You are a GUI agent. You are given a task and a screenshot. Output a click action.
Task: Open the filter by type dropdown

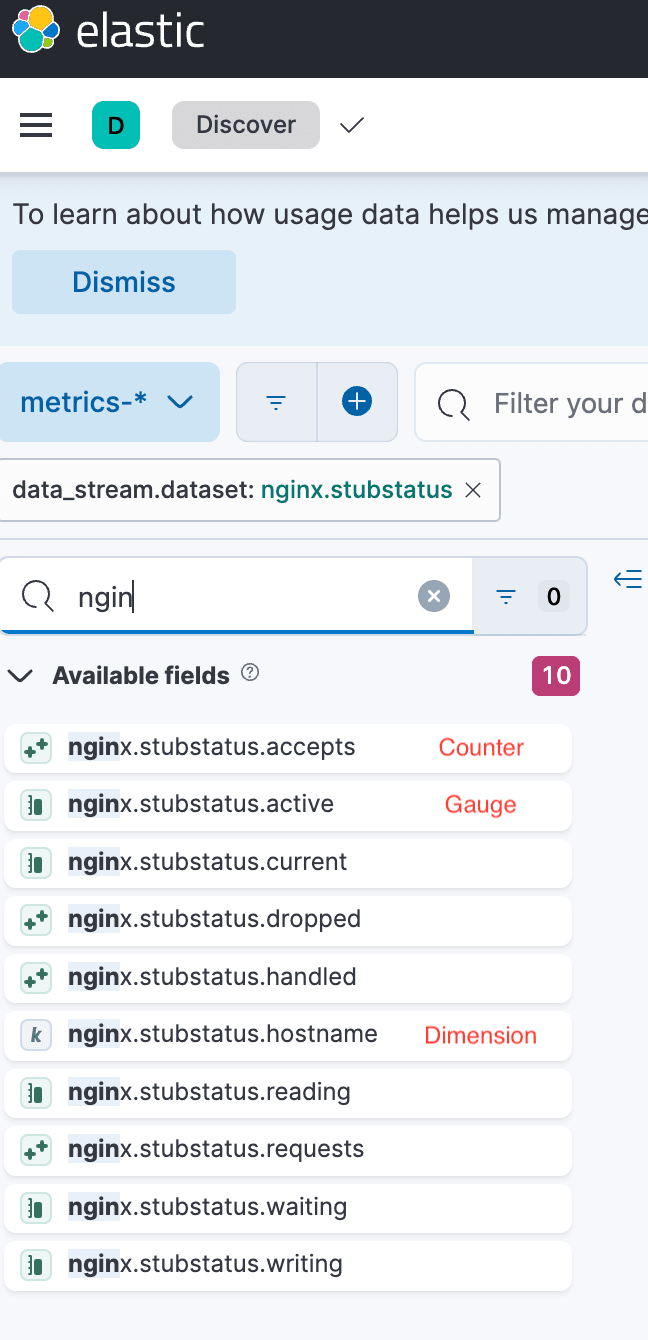529,597
